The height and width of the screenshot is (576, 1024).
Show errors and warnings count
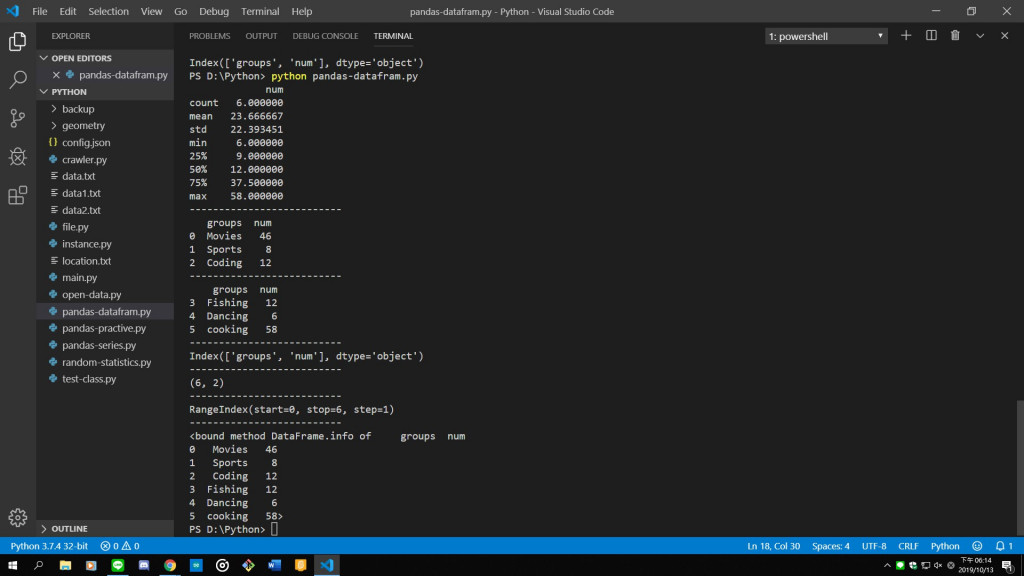click(120, 546)
